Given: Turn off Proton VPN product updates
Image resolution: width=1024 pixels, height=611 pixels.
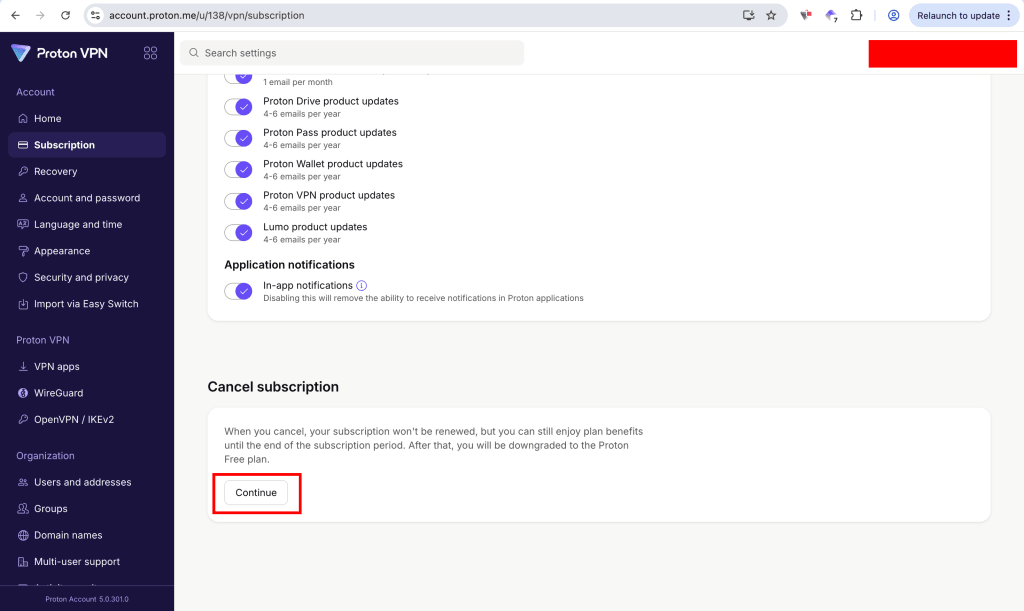Looking at the screenshot, I should pyautogui.click(x=238, y=201).
